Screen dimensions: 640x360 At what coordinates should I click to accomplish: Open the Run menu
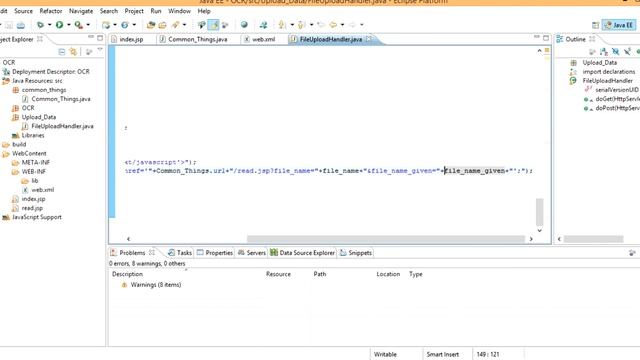pyautogui.click(x=156, y=11)
